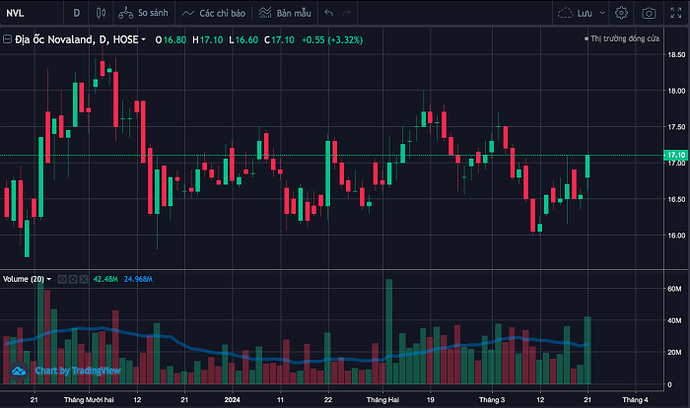Click the Tháng 3 time axis label
Image resolution: width=690 pixels, height=408 pixels.
coord(492,400)
